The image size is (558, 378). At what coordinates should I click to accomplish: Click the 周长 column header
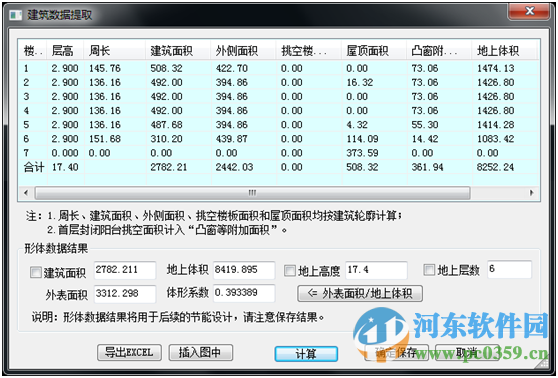(x=115, y=51)
